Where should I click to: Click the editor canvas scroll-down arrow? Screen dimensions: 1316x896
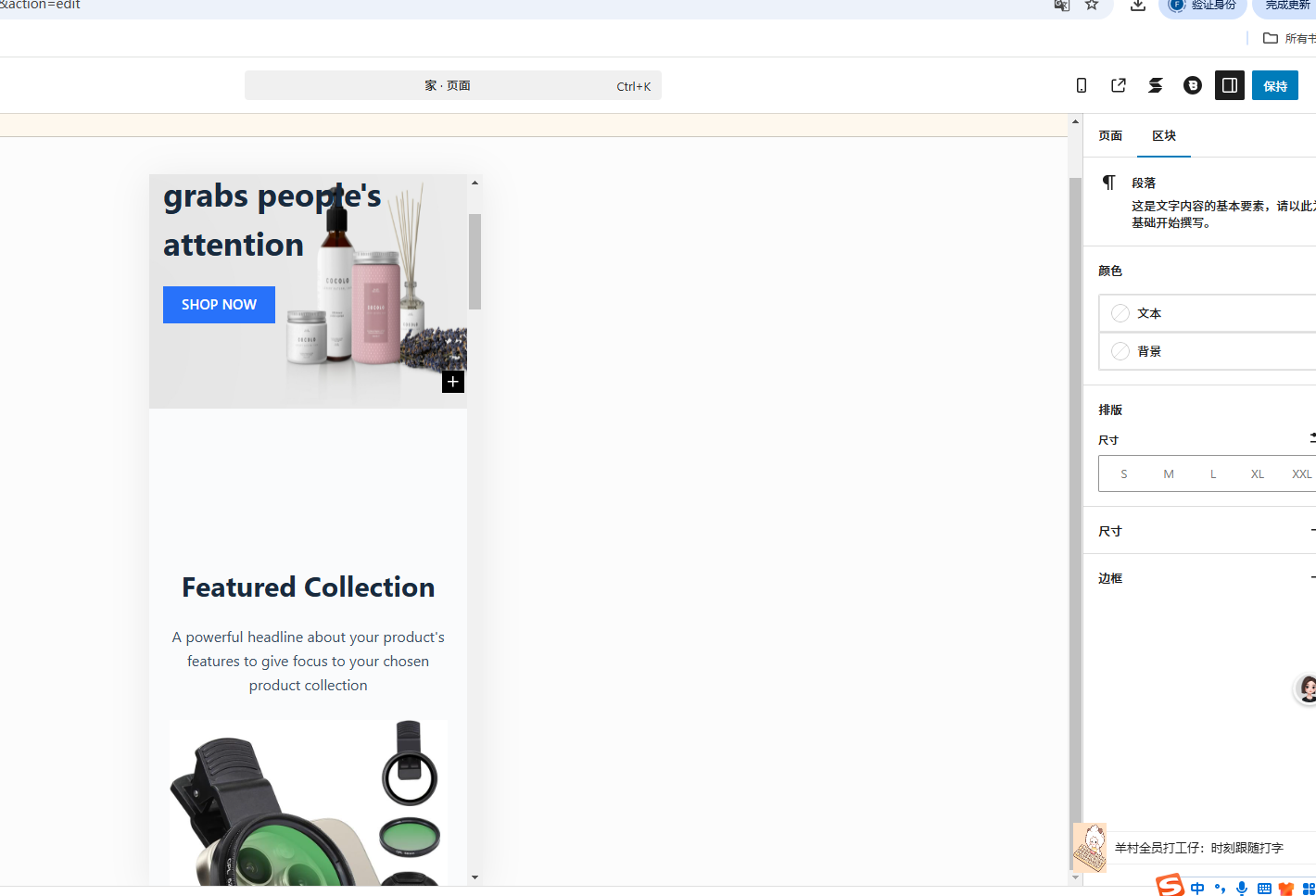click(1075, 877)
